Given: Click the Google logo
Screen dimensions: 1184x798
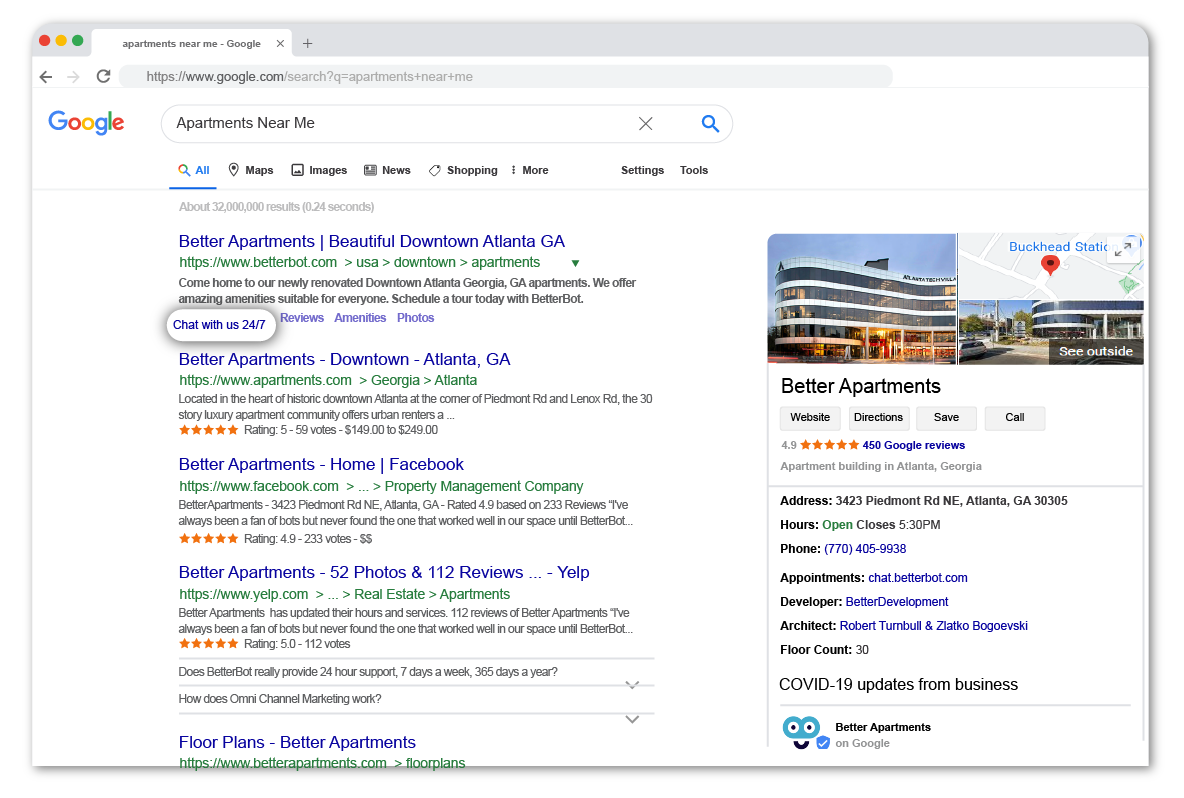Looking at the screenshot, I should (x=86, y=122).
